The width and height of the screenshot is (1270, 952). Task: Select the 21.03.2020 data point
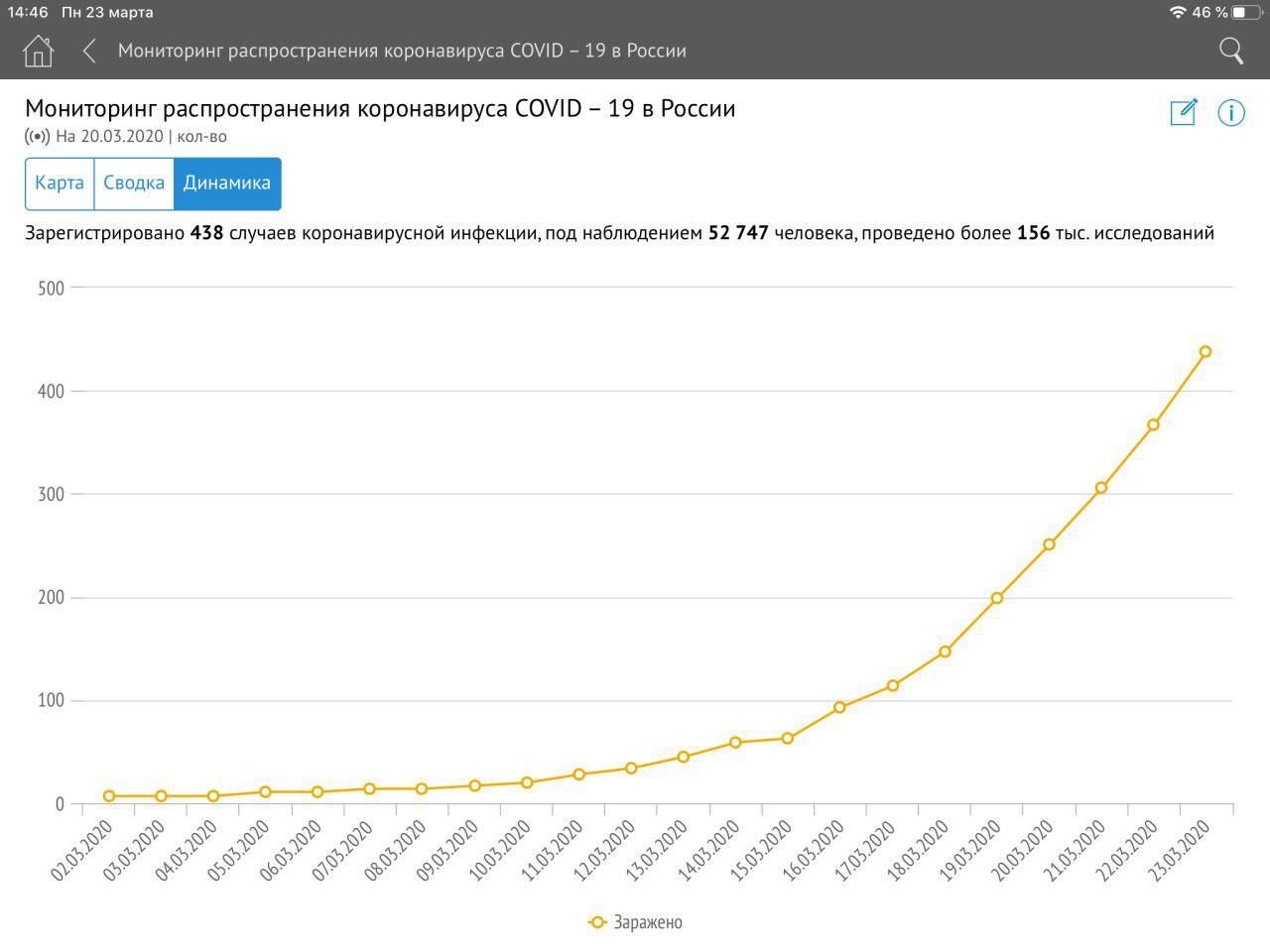1101,488
